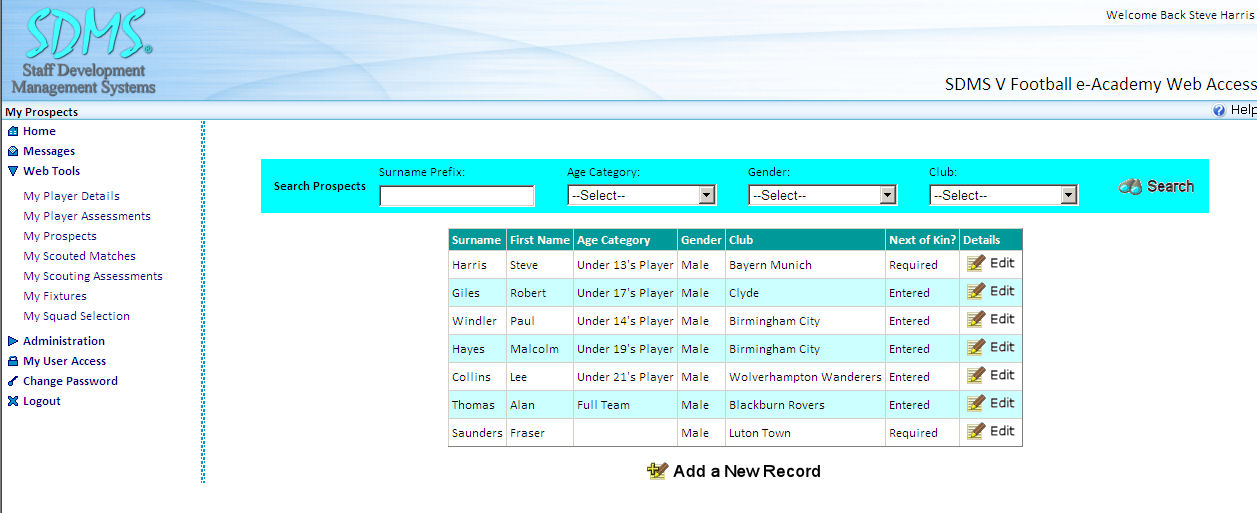Viewport: 1257px width, 513px height.
Task: Expand the Administration triangle icon
Action: click(x=13, y=341)
